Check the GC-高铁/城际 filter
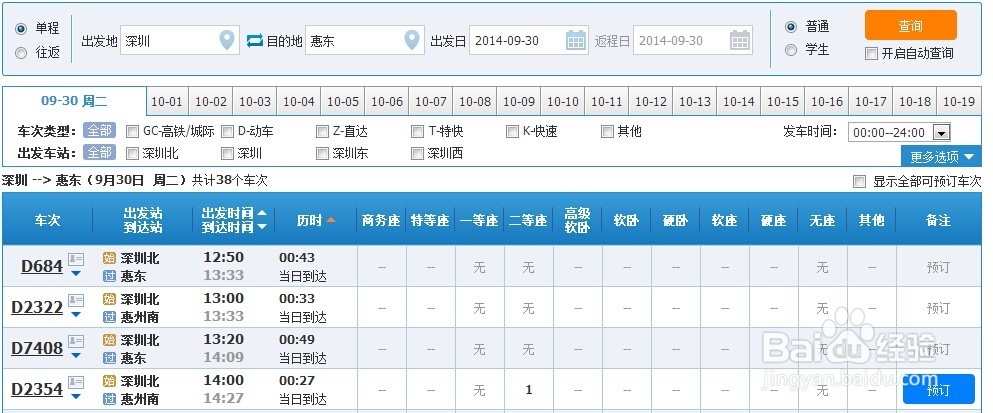This screenshot has width=993, height=413. [132, 132]
